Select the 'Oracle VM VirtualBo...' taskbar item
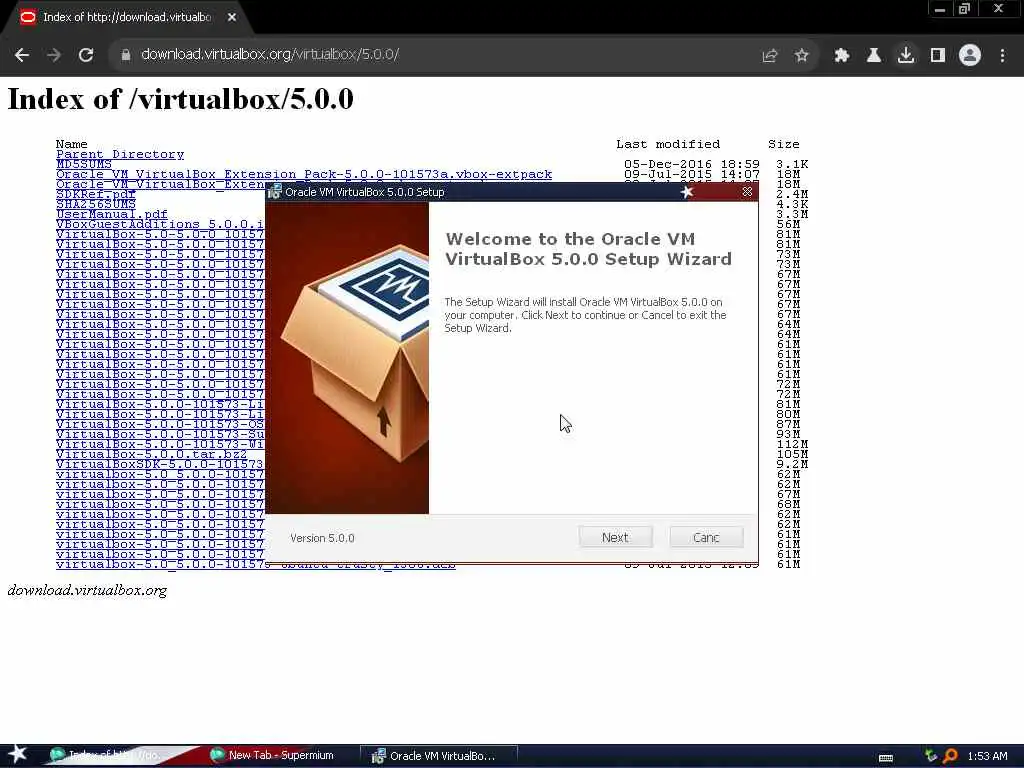The image size is (1024, 768). 439,756
